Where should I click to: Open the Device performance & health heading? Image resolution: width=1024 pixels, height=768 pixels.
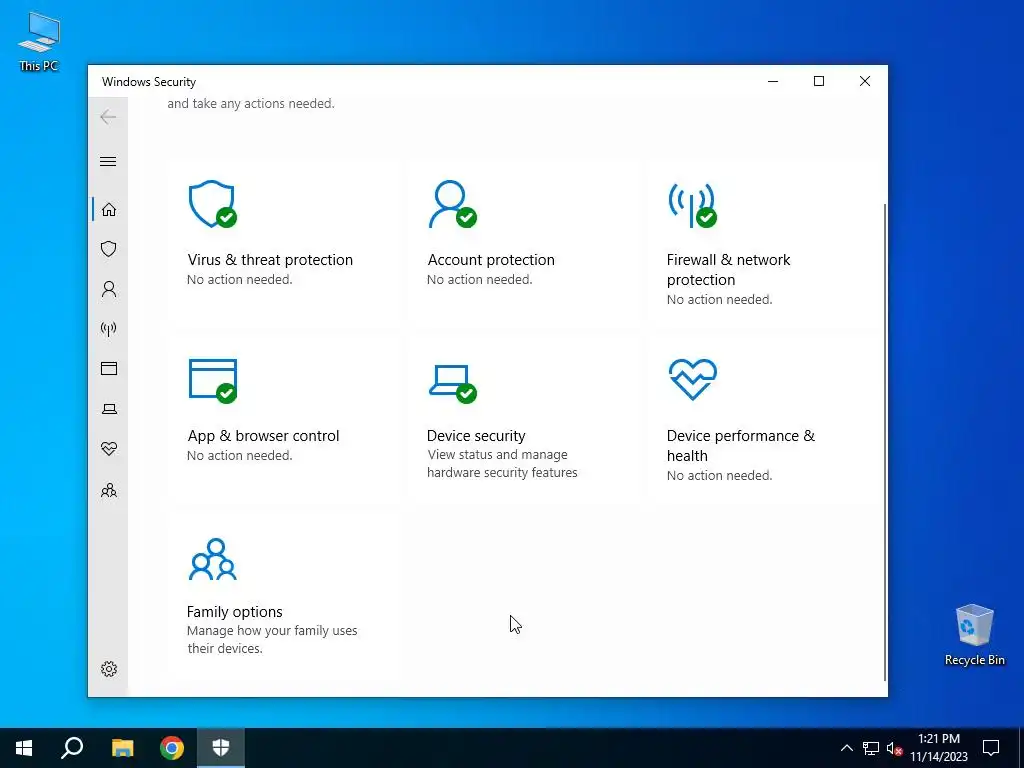[x=741, y=445]
